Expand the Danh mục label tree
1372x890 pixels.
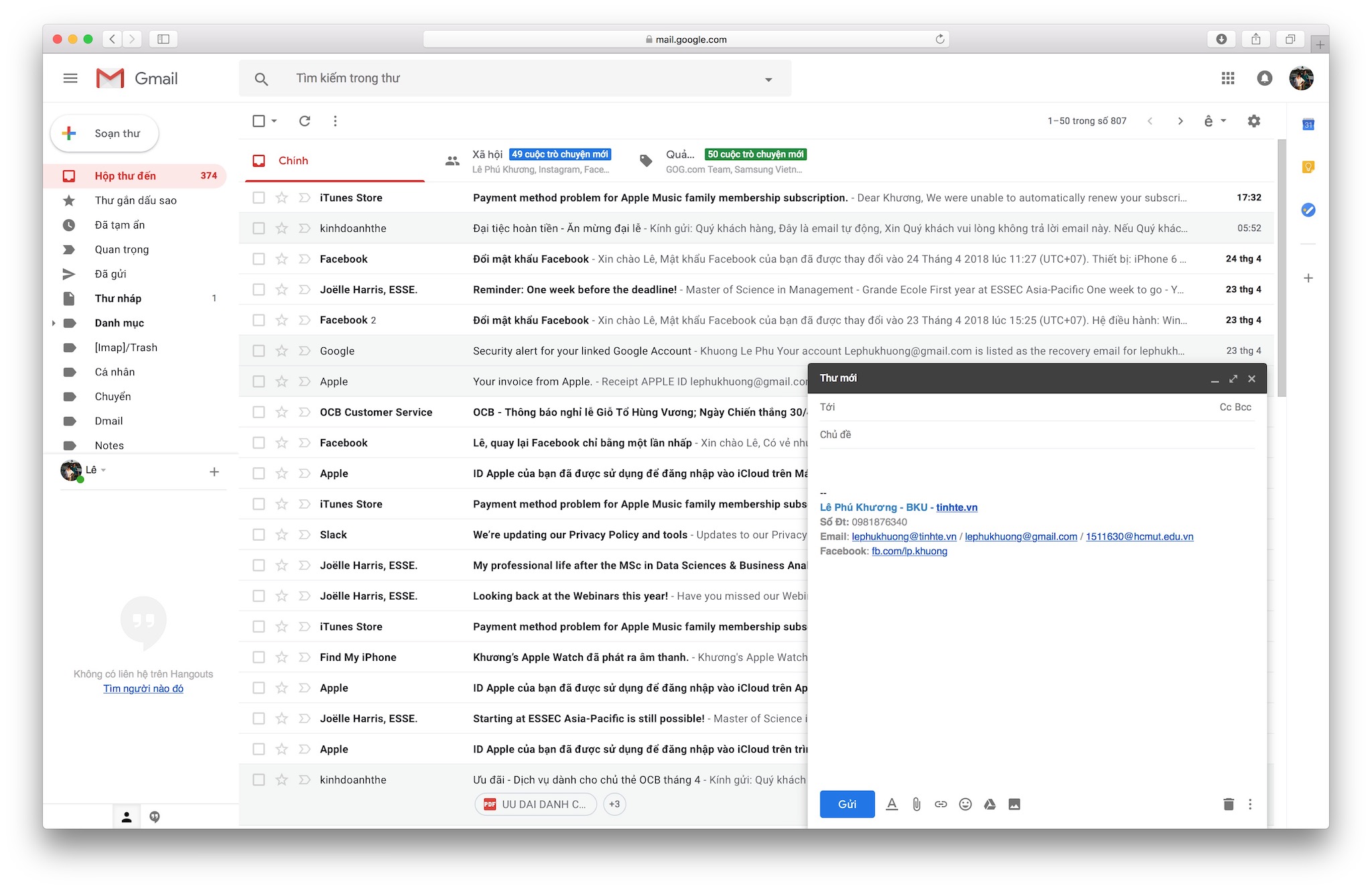click(54, 323)
